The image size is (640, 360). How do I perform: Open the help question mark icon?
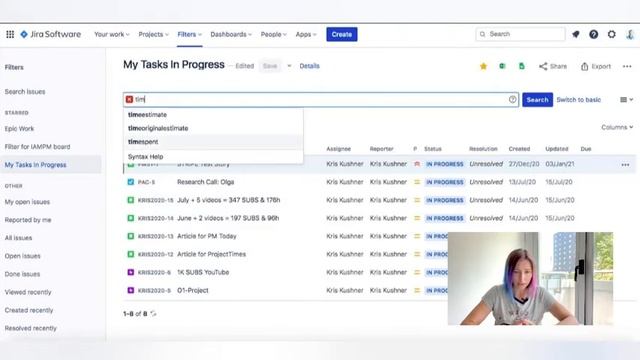[x=593, y=34]
